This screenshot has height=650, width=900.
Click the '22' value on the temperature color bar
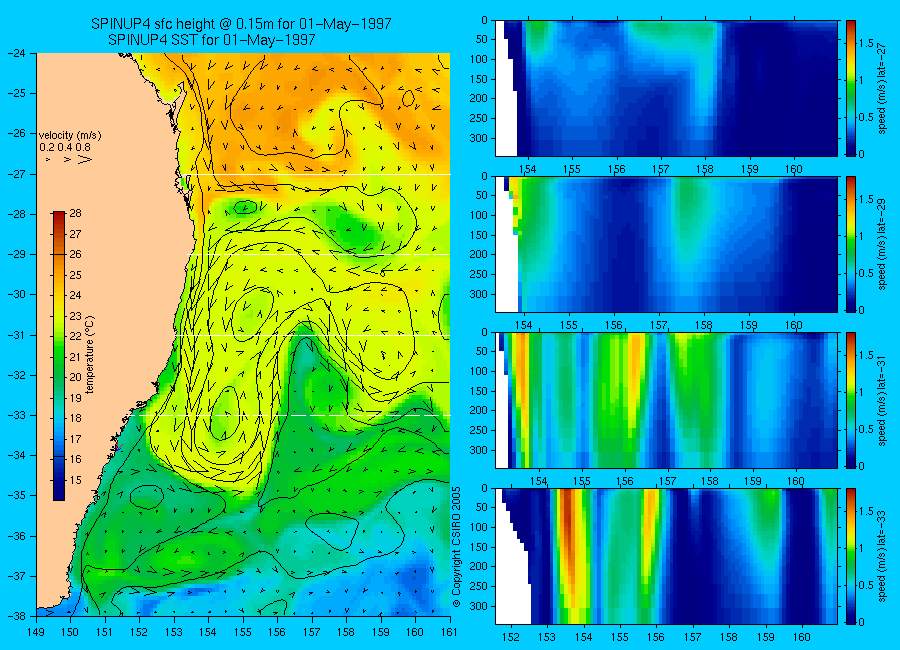click(x=75, y=336)
